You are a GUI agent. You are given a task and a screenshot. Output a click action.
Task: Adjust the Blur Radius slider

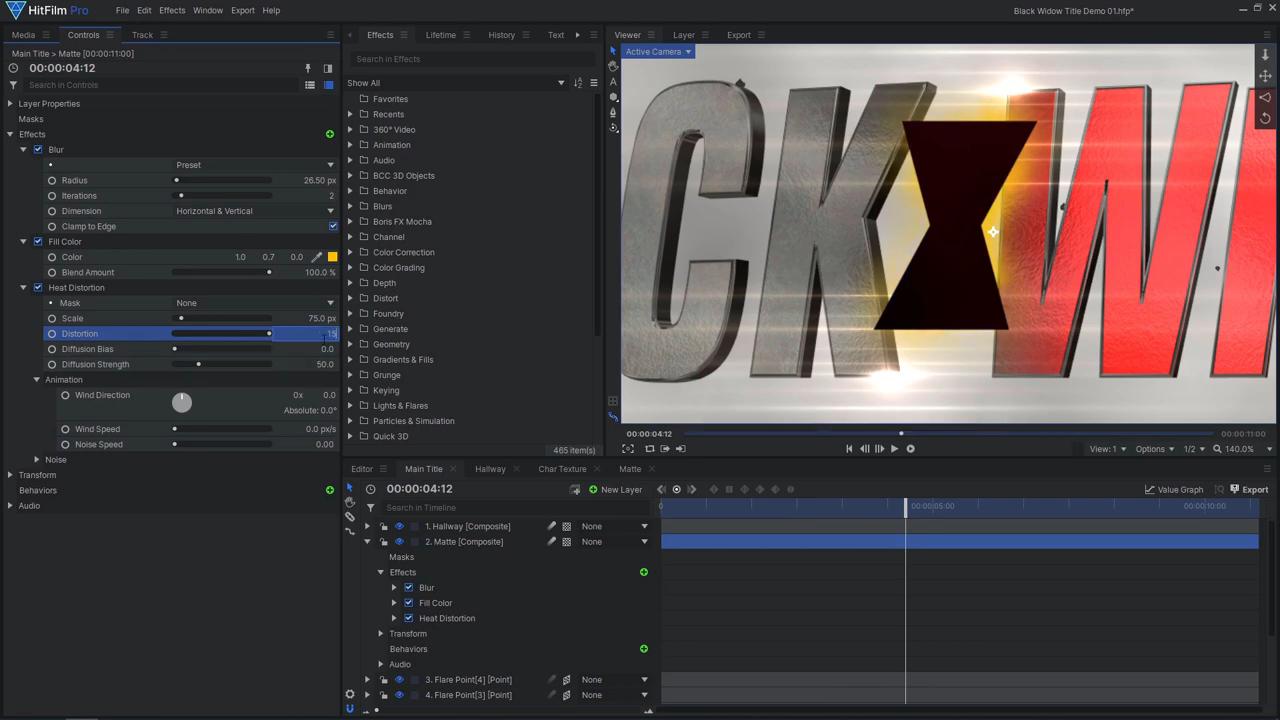pos(222,180)
